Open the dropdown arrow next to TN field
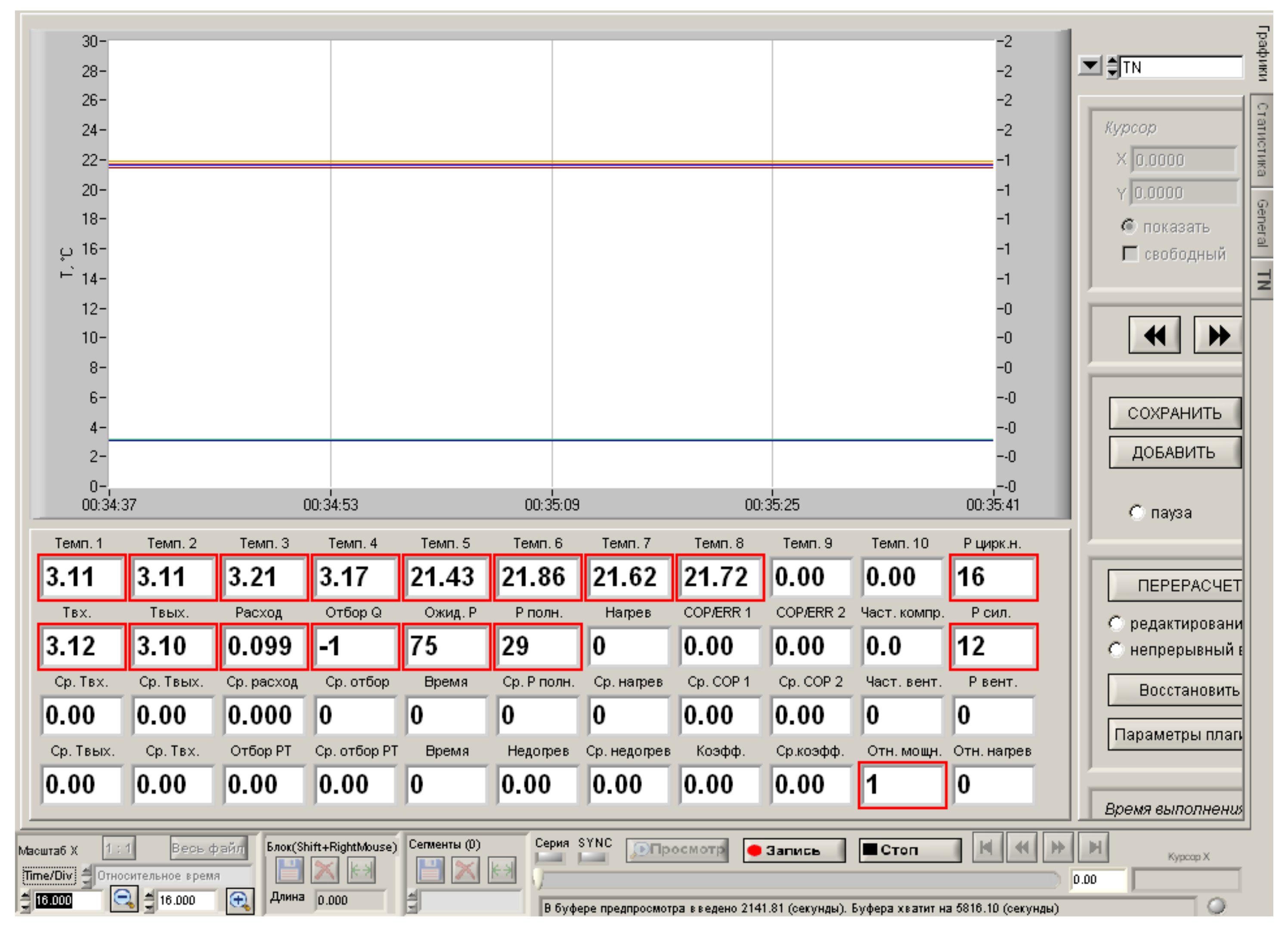Viewport: 1288px width, 926px height. pyautogui.click(x=1090, y=66)
